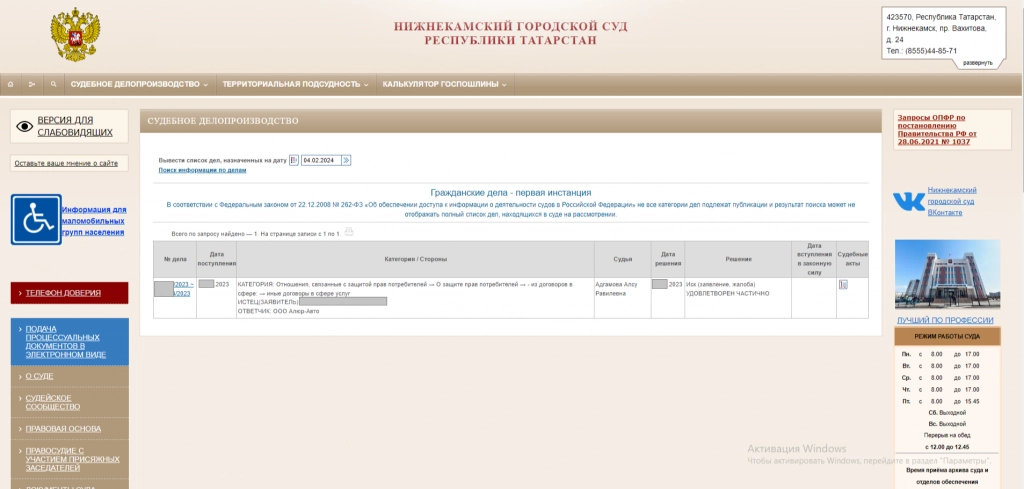Click the 'Дата поступления' column header
Screen dimensions: 1024x489
[x=217, y=259]
